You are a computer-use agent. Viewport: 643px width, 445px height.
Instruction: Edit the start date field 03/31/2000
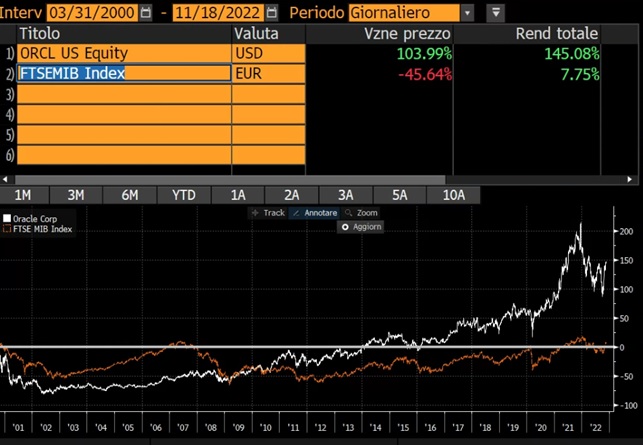coord(93,13)
